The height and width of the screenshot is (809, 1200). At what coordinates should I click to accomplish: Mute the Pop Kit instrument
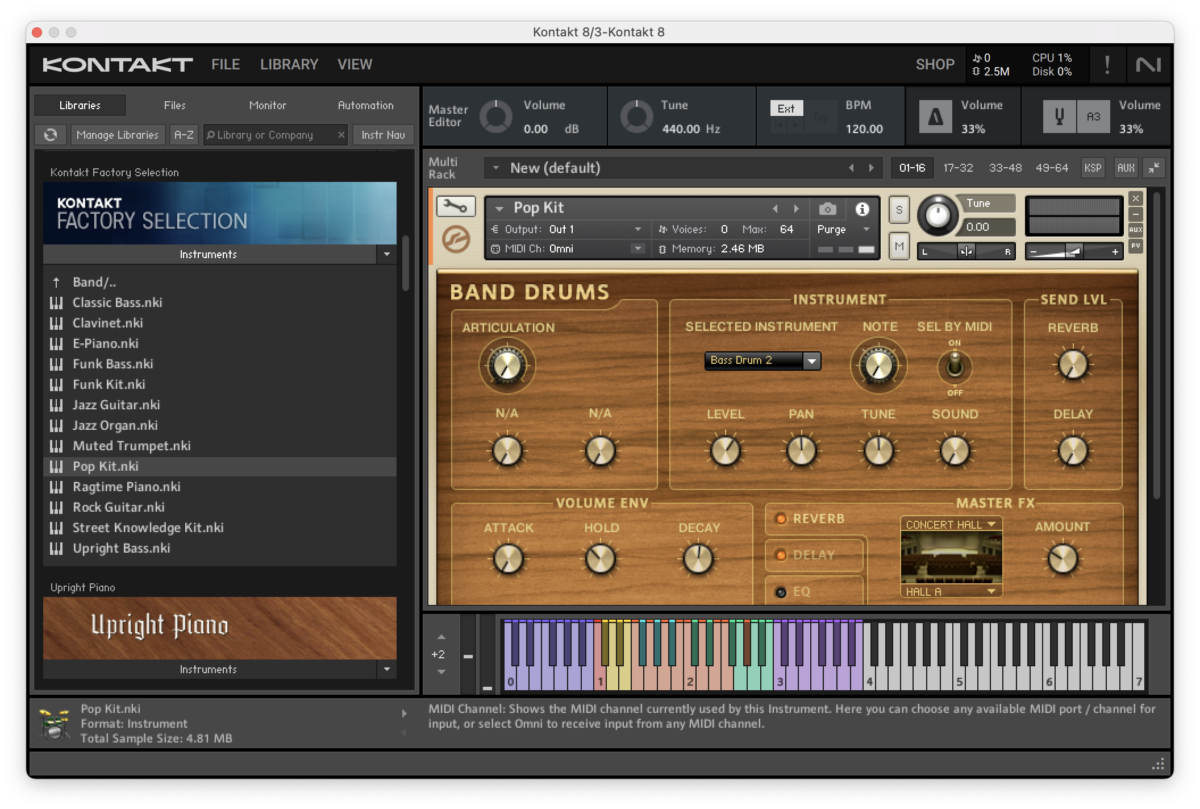tap(899, 245)
